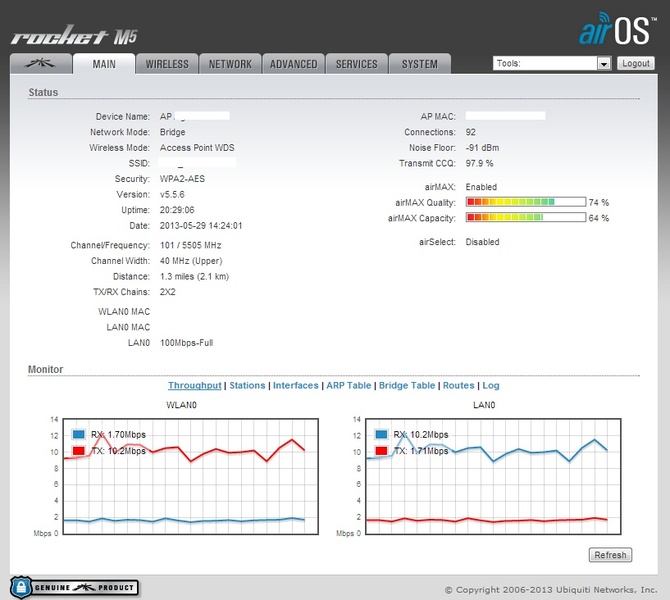Image resolution: width=670 pixels, height=600 pixels.
Task: Open the Stations monitor link
Action: coord(247,385)
